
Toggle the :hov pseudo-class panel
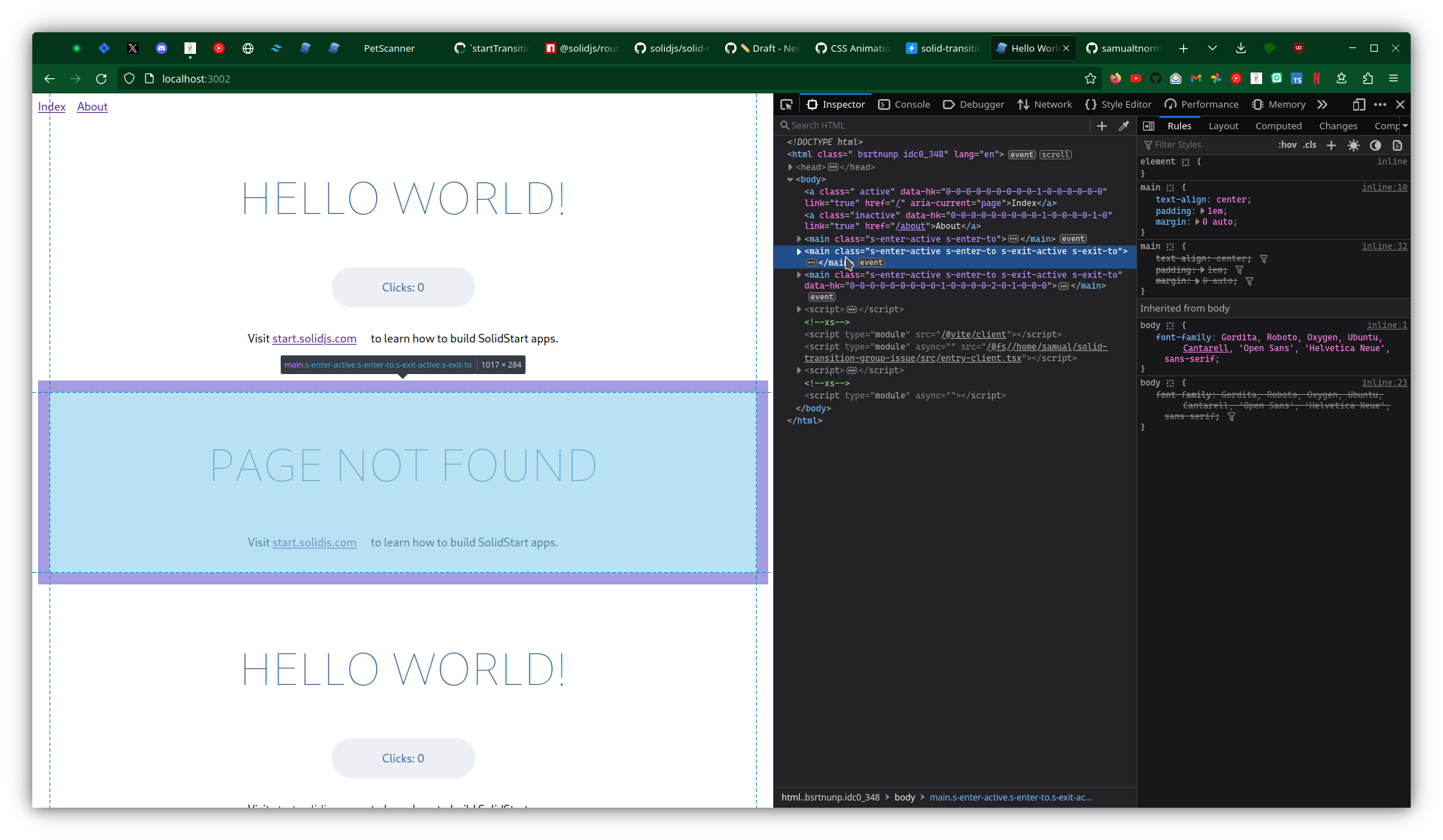point(1287,145)
